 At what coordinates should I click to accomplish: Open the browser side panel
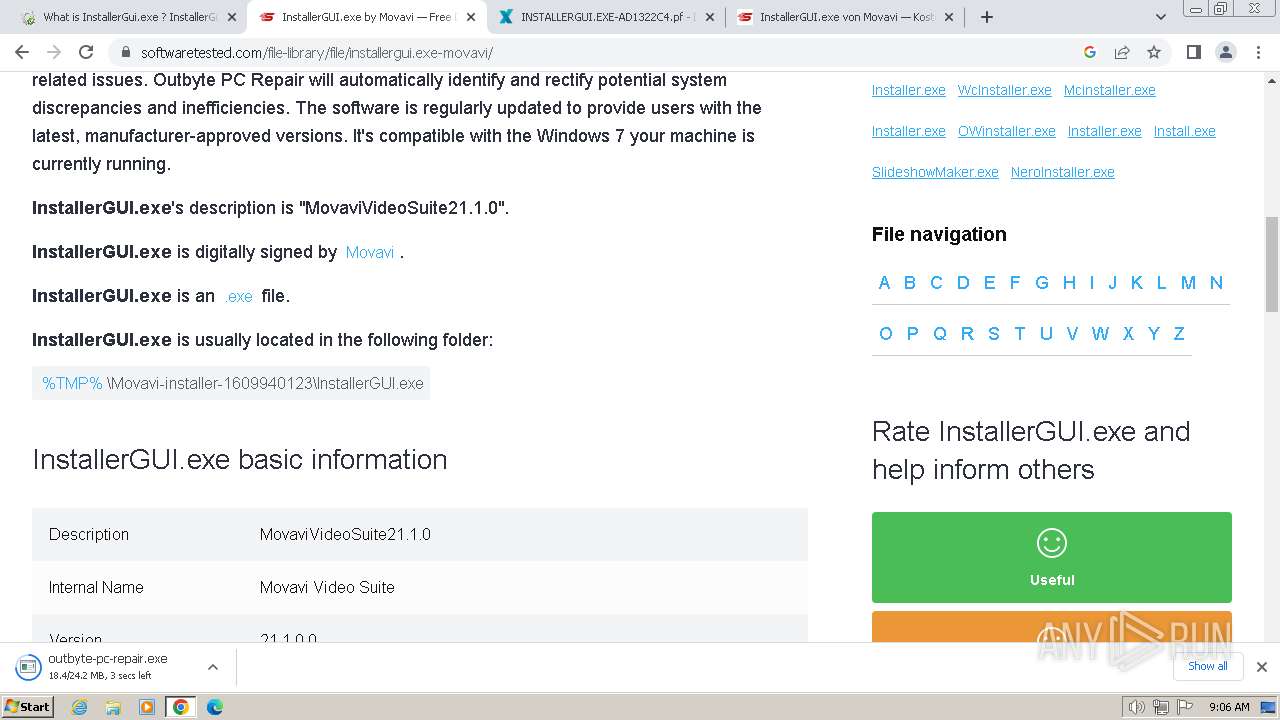(x=1193, y=52)
